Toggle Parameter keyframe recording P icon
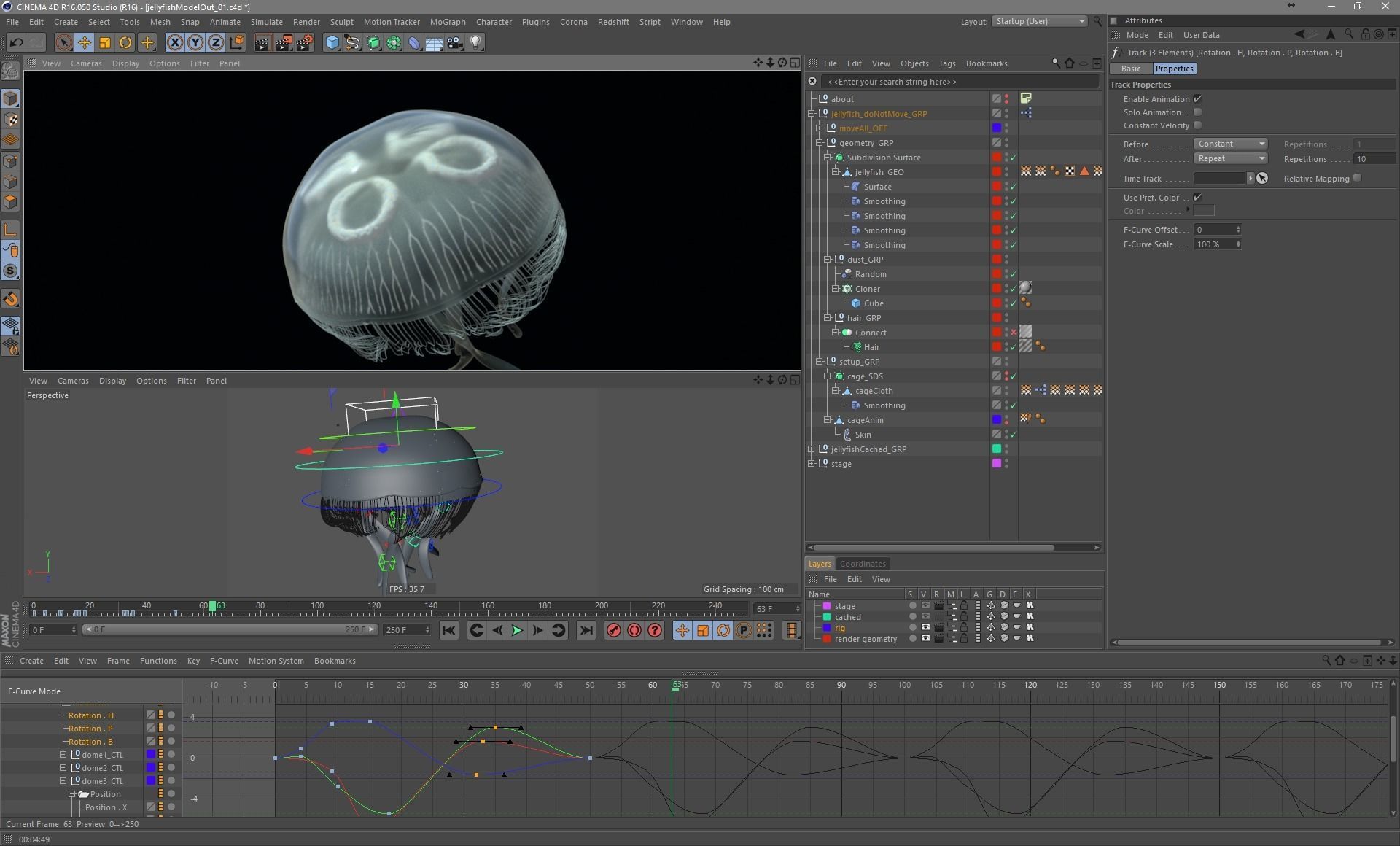1400x846 pixels. click(x=744, y=630)
